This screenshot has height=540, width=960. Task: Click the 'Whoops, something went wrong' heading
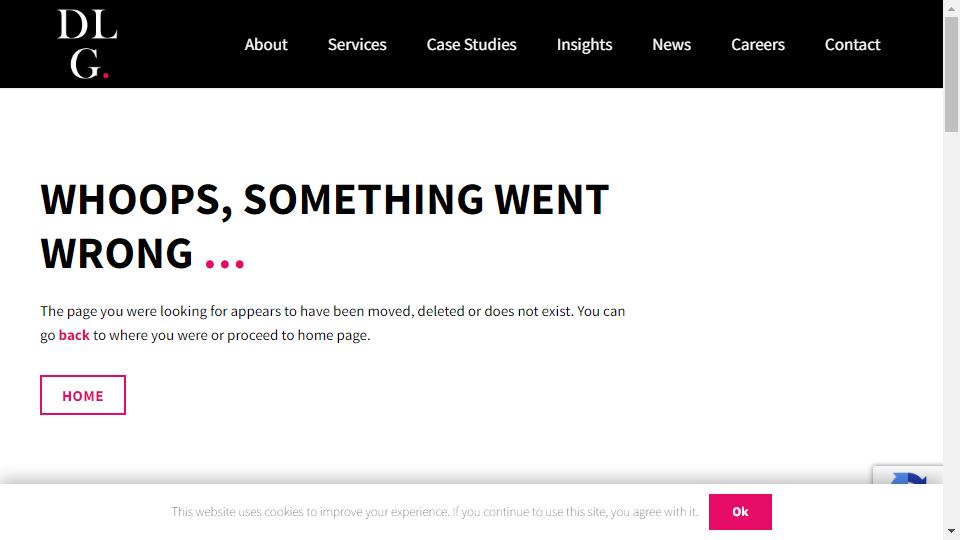[x=324, y=226]
